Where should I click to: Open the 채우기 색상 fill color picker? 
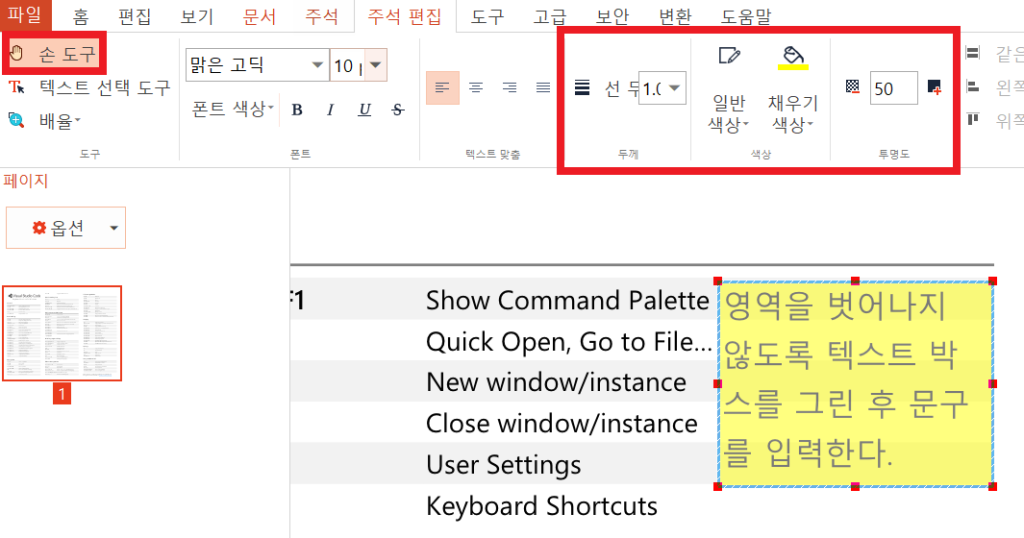pyautogui.click(x=793, y=89)
